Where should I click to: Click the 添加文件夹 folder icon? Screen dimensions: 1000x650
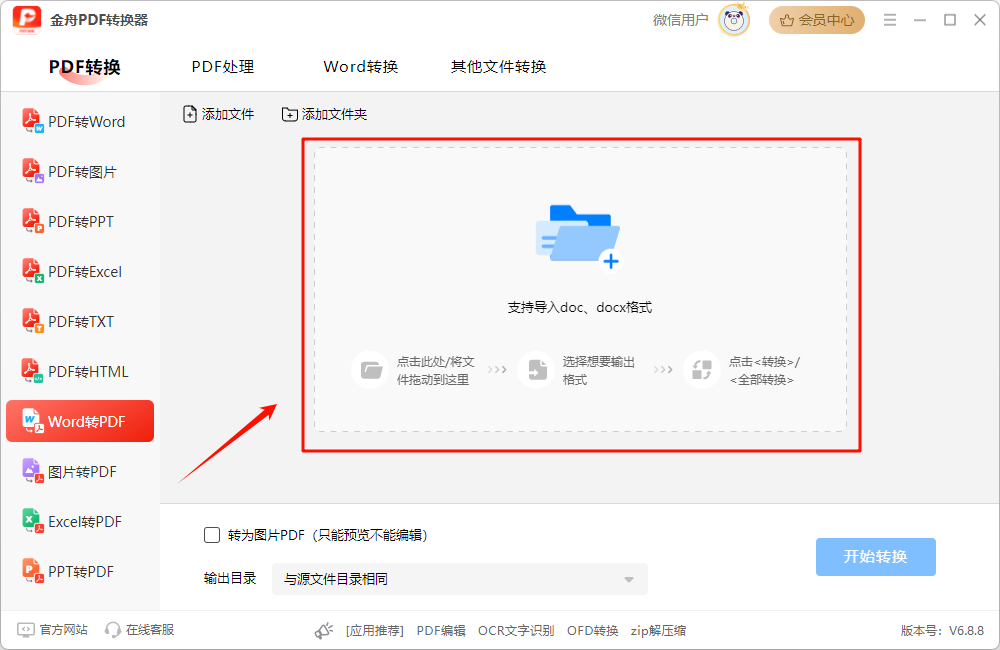(290, 114)
